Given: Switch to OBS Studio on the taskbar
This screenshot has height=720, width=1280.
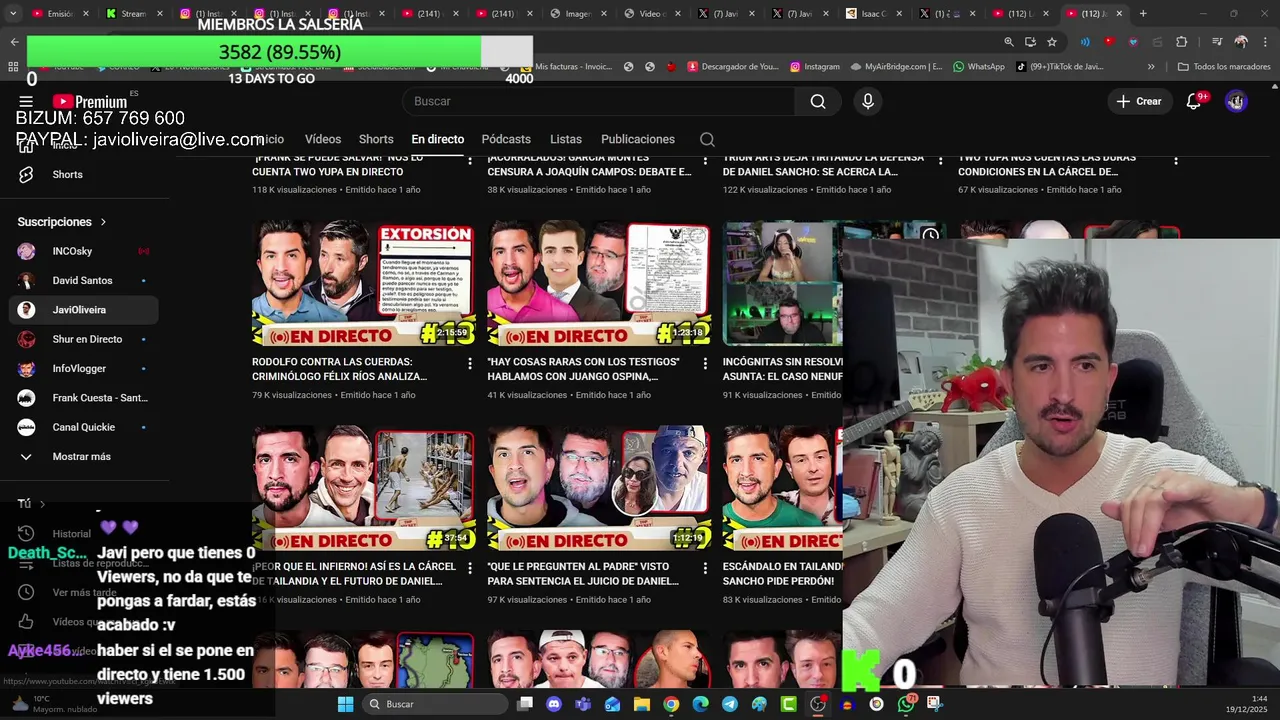Looking at the screenshot, I should [x=818, y=704].
